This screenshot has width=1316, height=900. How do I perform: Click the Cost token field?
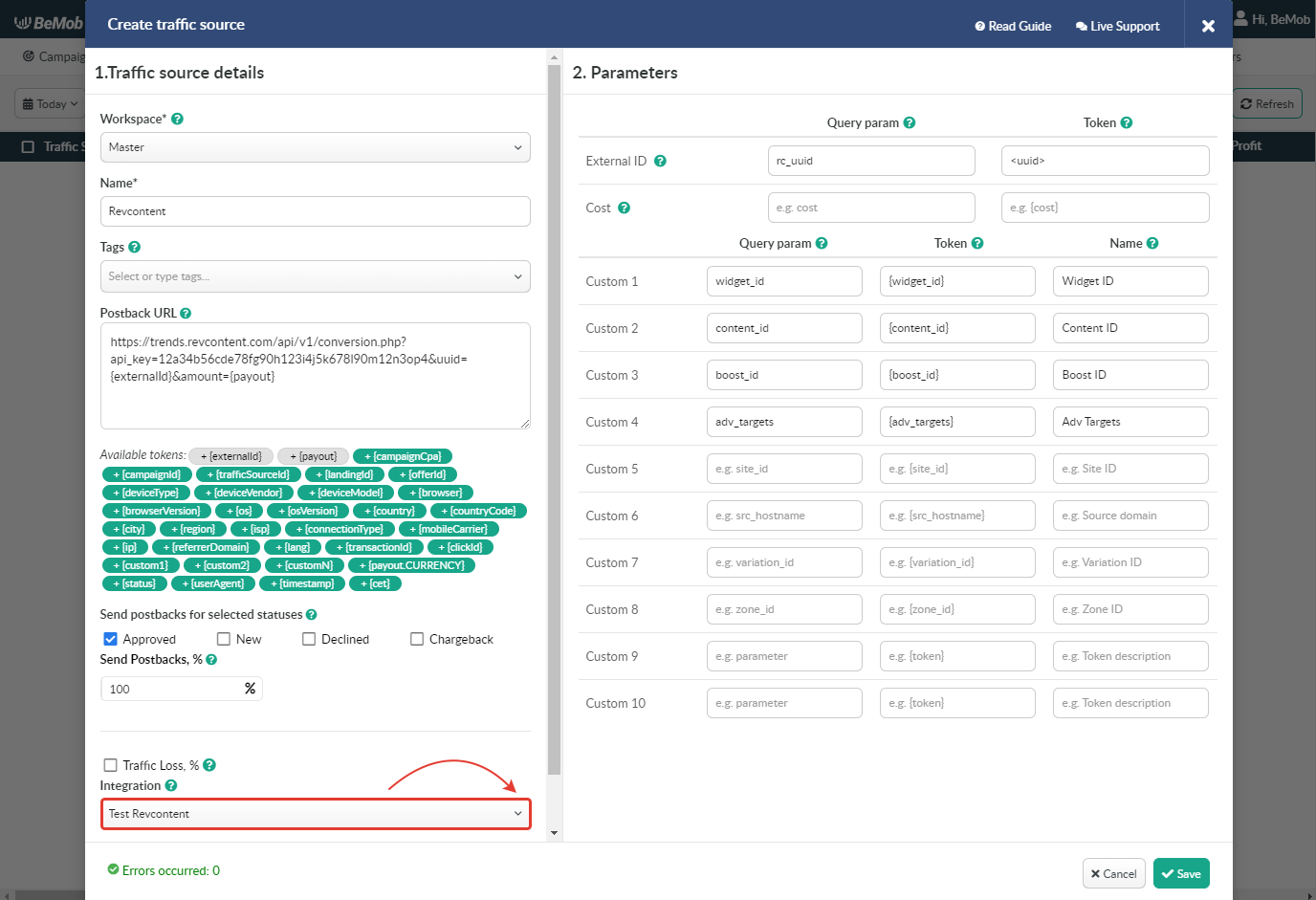[x=1106, y=208]
